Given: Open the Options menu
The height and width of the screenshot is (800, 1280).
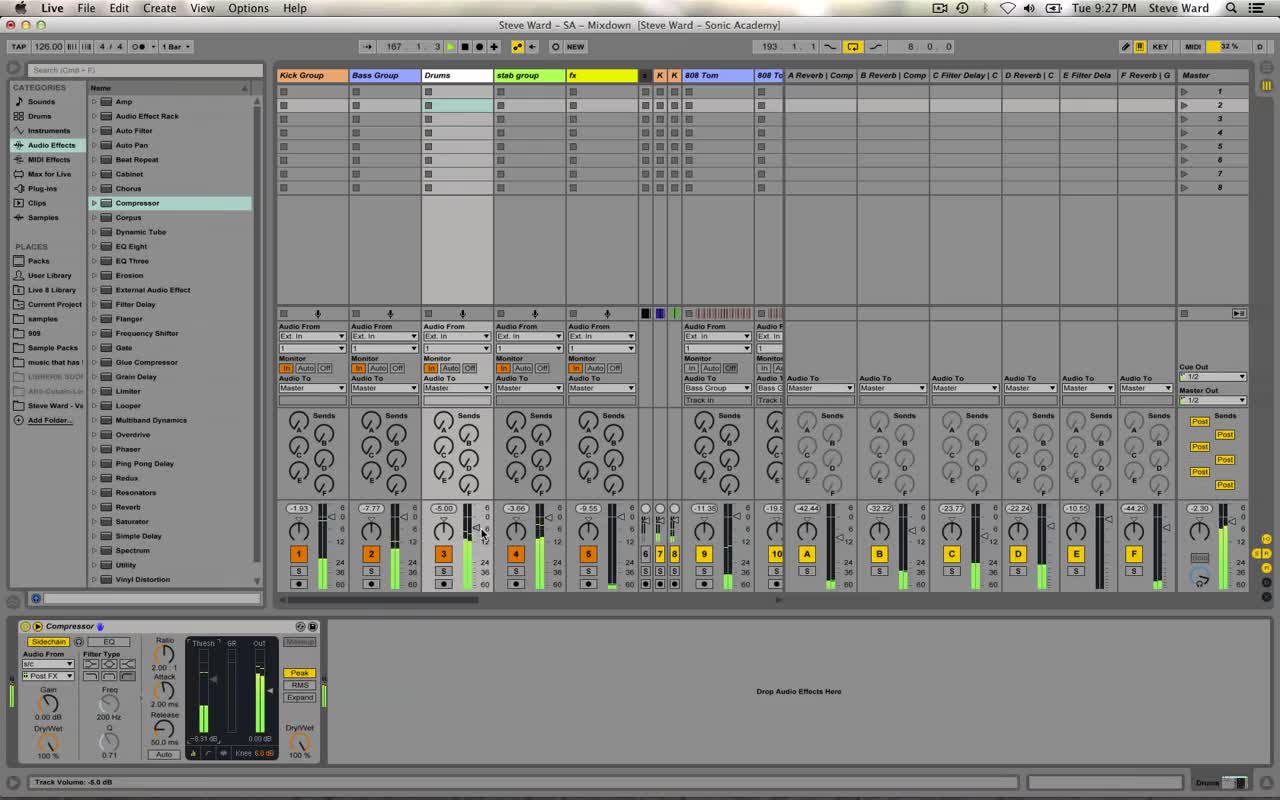Looking at the screenshot, I should point(248,8).
